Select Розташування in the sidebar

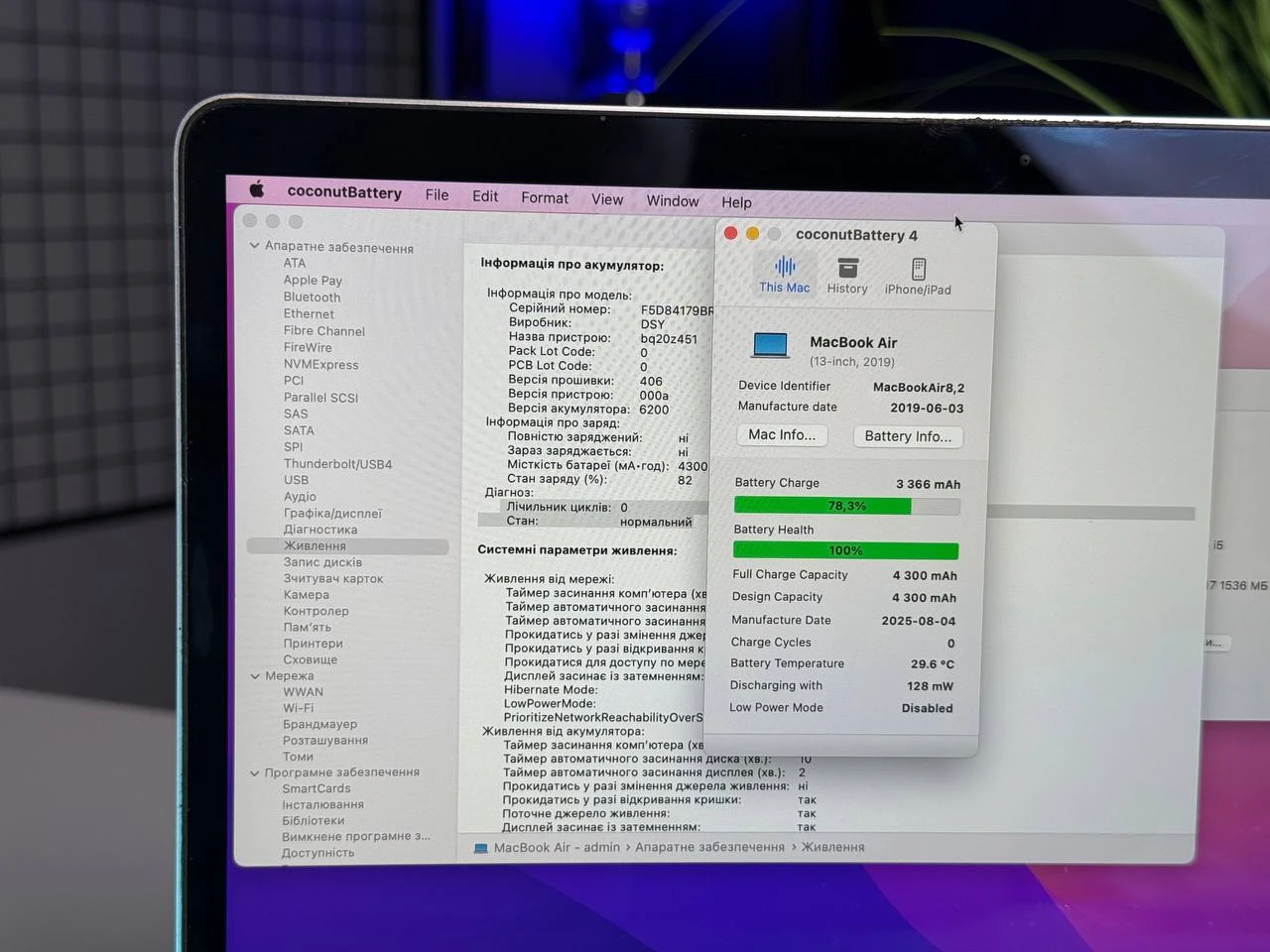point(324,741)
